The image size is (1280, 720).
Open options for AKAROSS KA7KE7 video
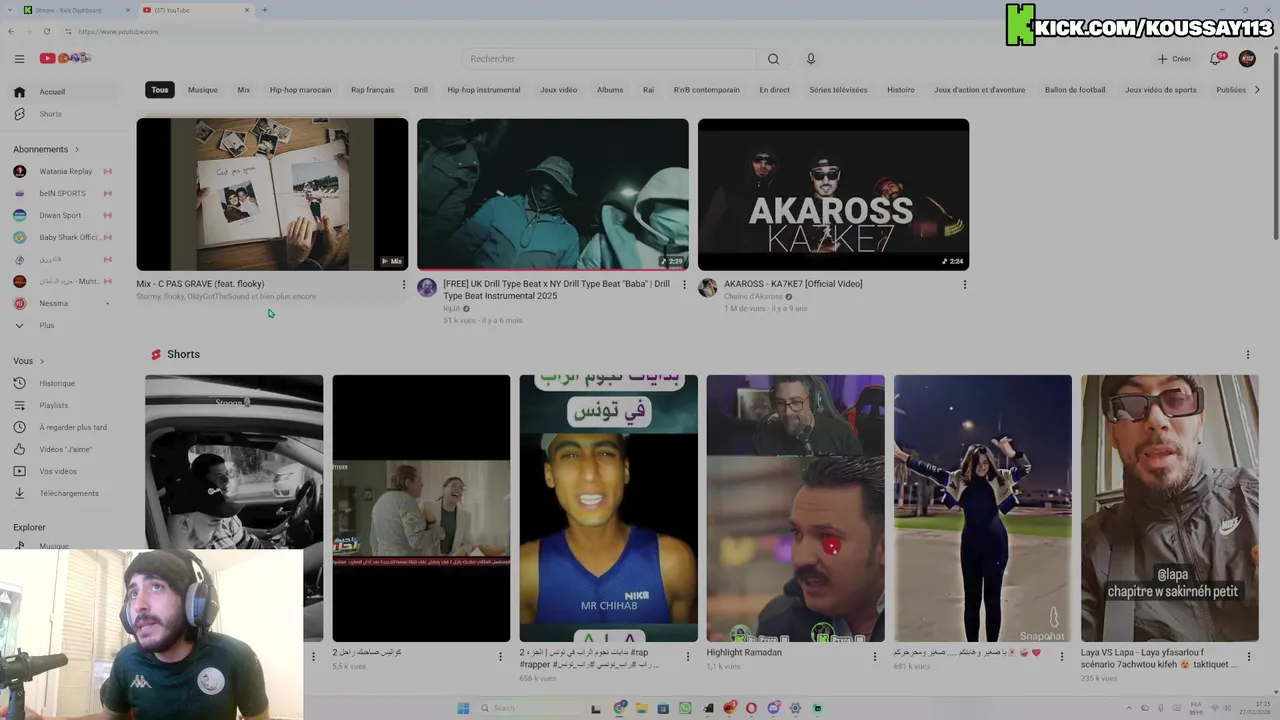point(965,285)
